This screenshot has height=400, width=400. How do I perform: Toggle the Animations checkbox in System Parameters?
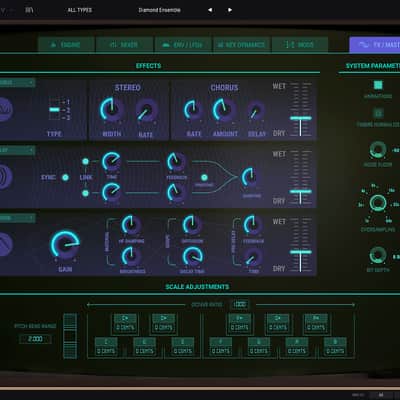click(x=378, y=85)
